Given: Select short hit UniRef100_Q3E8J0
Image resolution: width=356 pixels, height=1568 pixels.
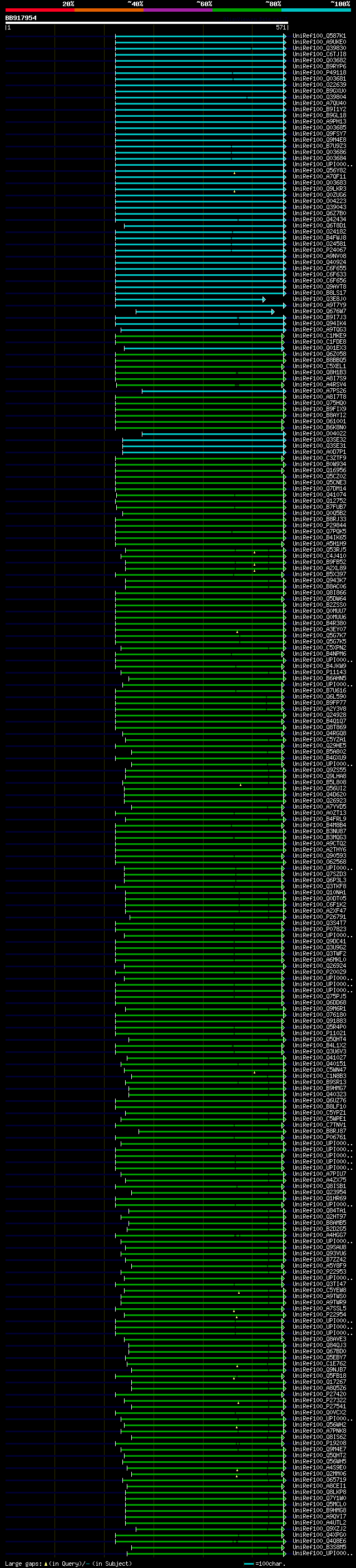Looking at the screenshot, I should [319, 299].
